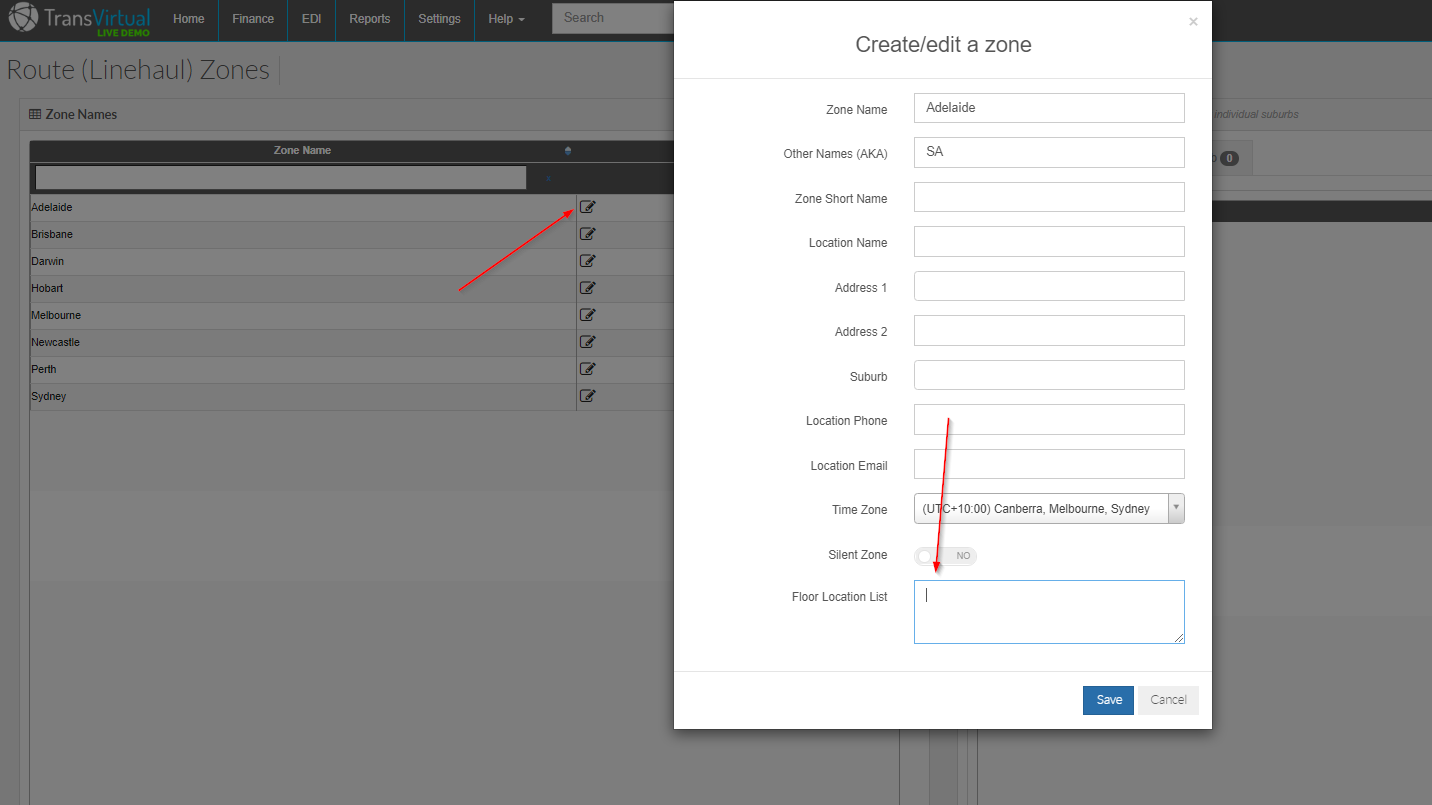This screenshot has width=1432, height=805.
Task: Select the Adelaide row text
Action: coord(52,207)
